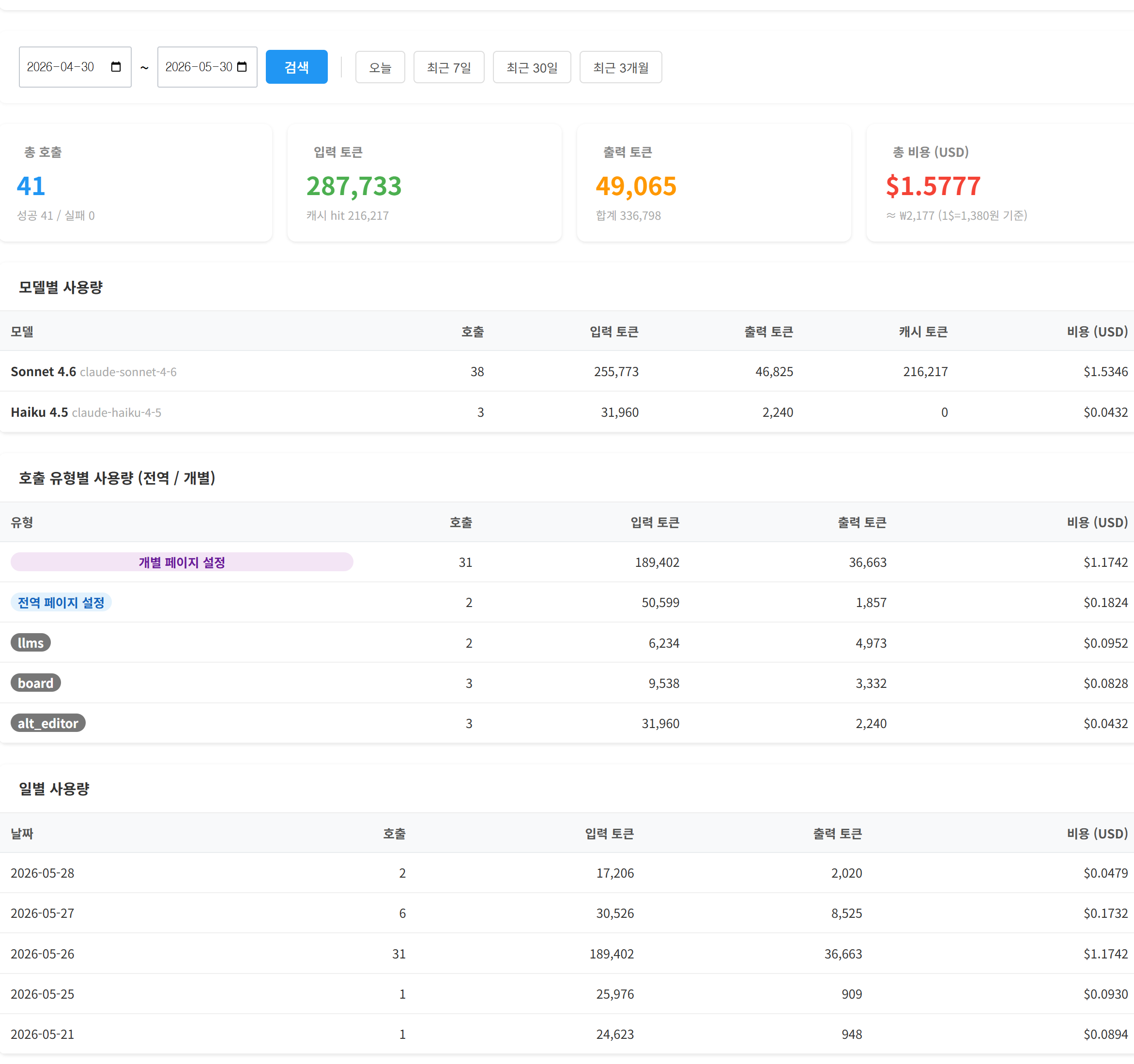This screenshot has width=1134, height=1064.
Task: Click the 캐시 hit 216,217 text
Action: pos(347,215)
